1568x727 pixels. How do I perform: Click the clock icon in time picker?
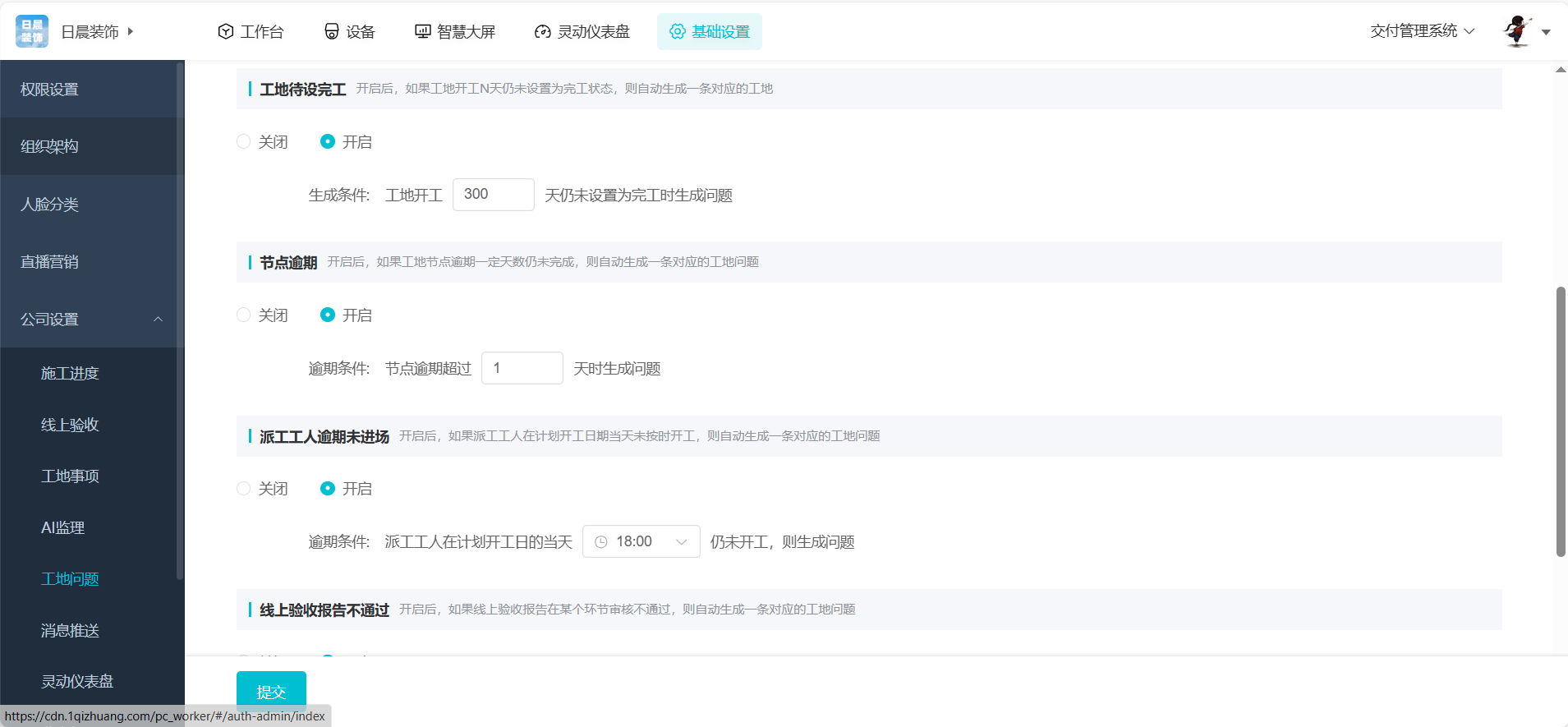[x=601, y=542]
